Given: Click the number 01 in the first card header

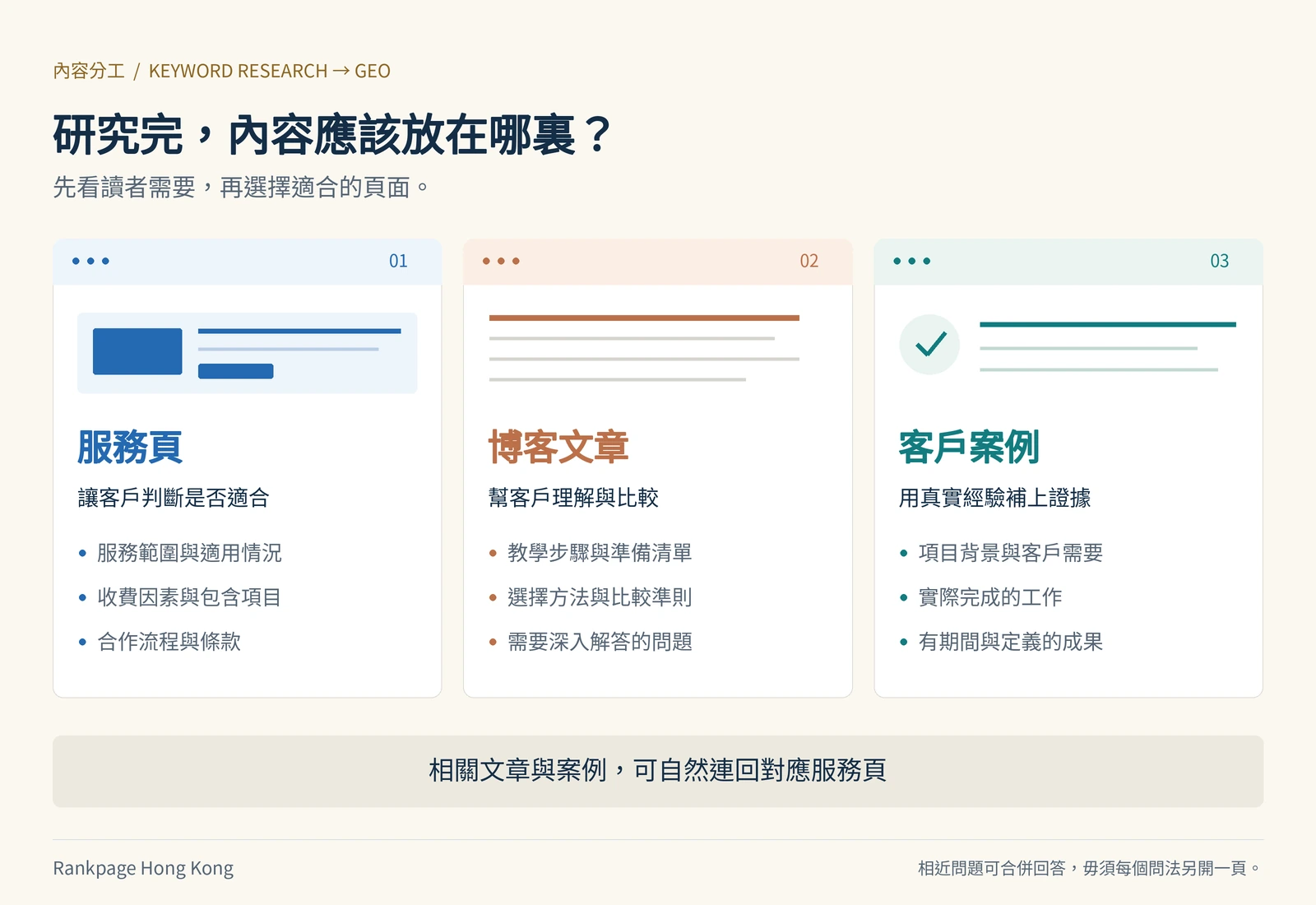Looking at the screenshot, I should pyautogui.click(x=398, y=262).
